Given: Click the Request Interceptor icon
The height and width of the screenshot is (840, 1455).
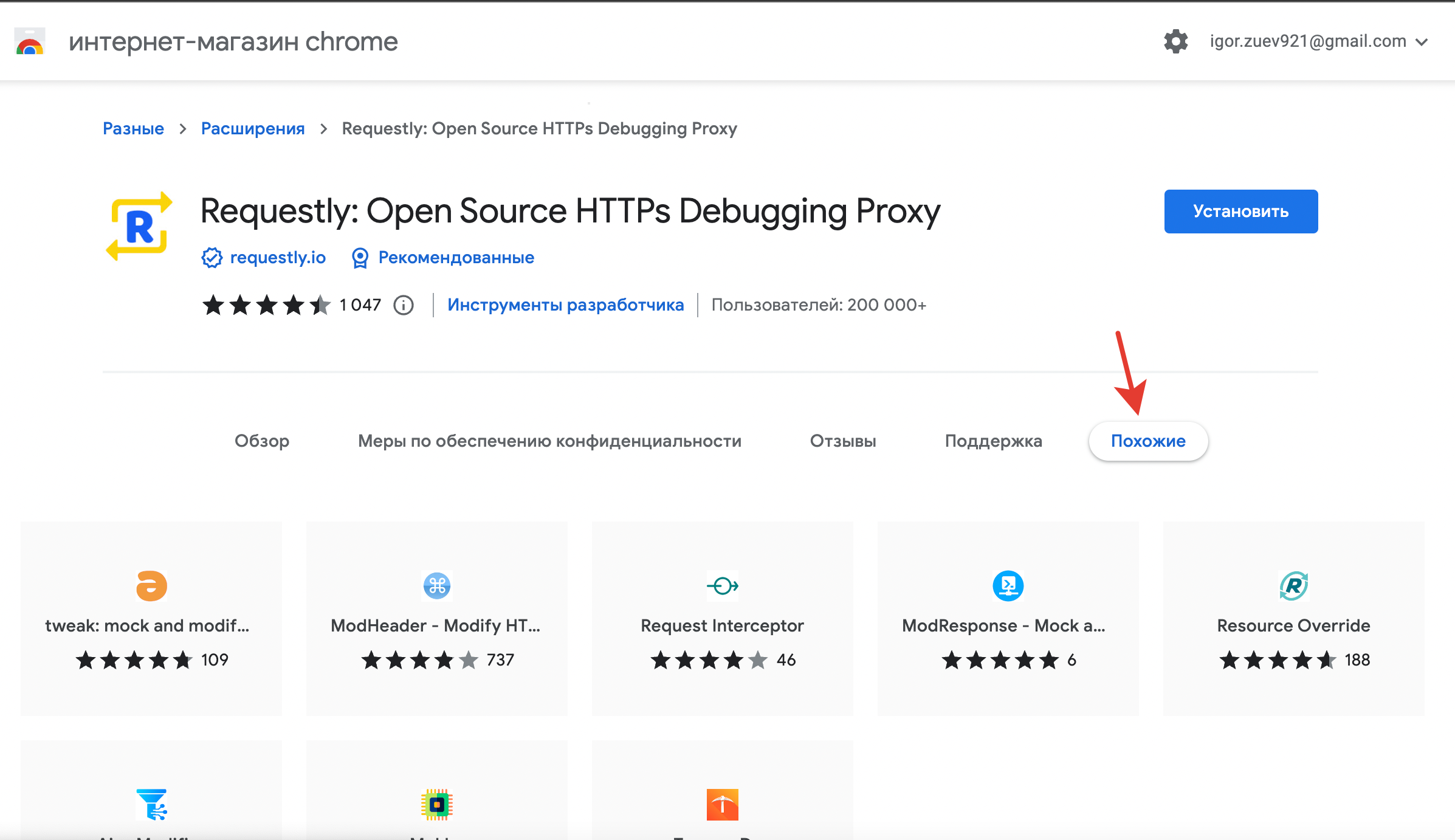Looking at the screenshot, I should [722, 586].
